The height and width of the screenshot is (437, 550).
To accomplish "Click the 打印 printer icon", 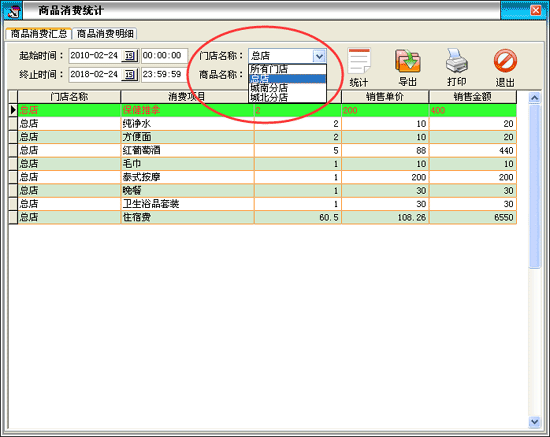I will coord(456,61).
